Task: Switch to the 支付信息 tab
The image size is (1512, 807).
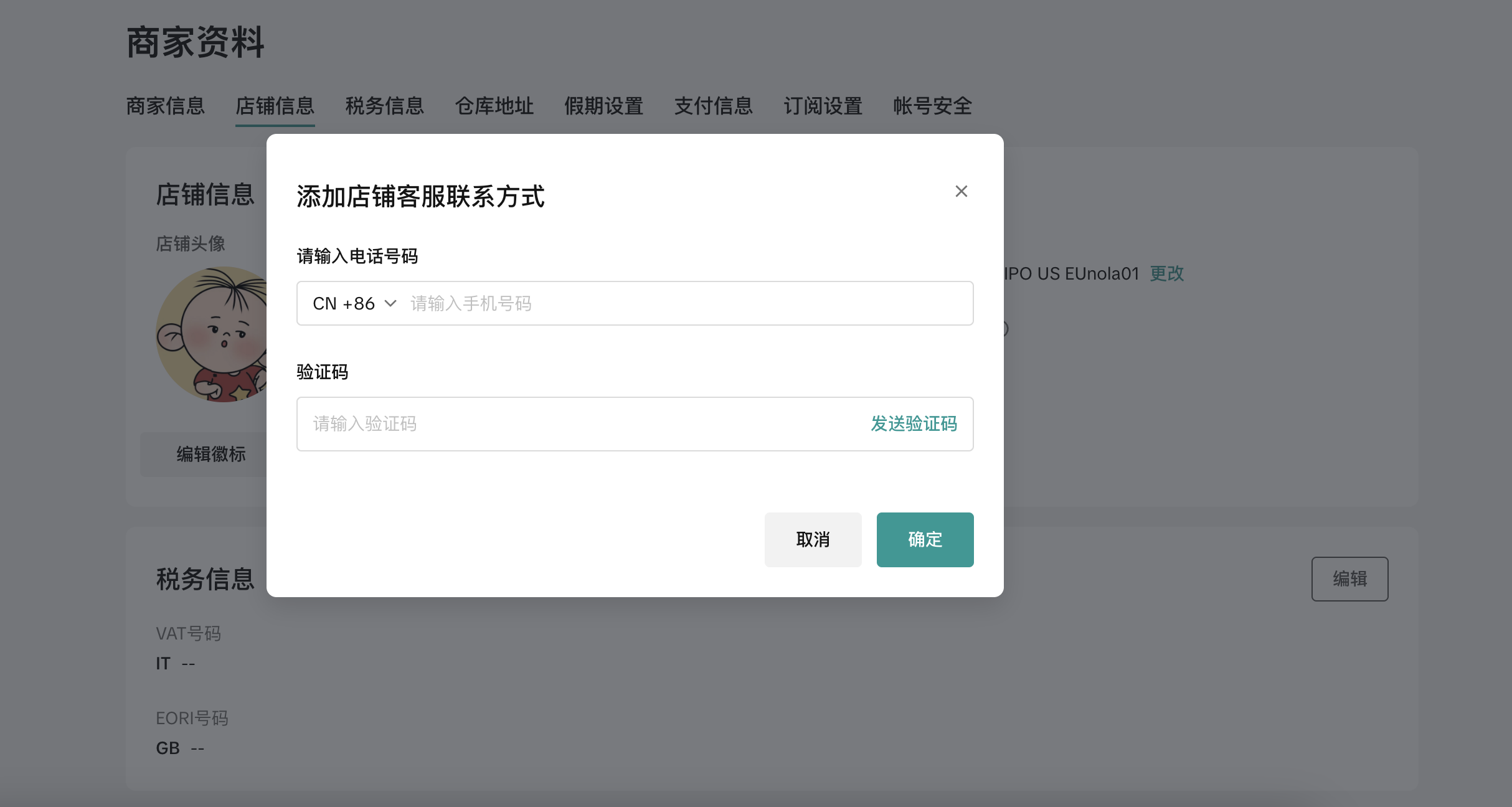Action: pos(713,106)
